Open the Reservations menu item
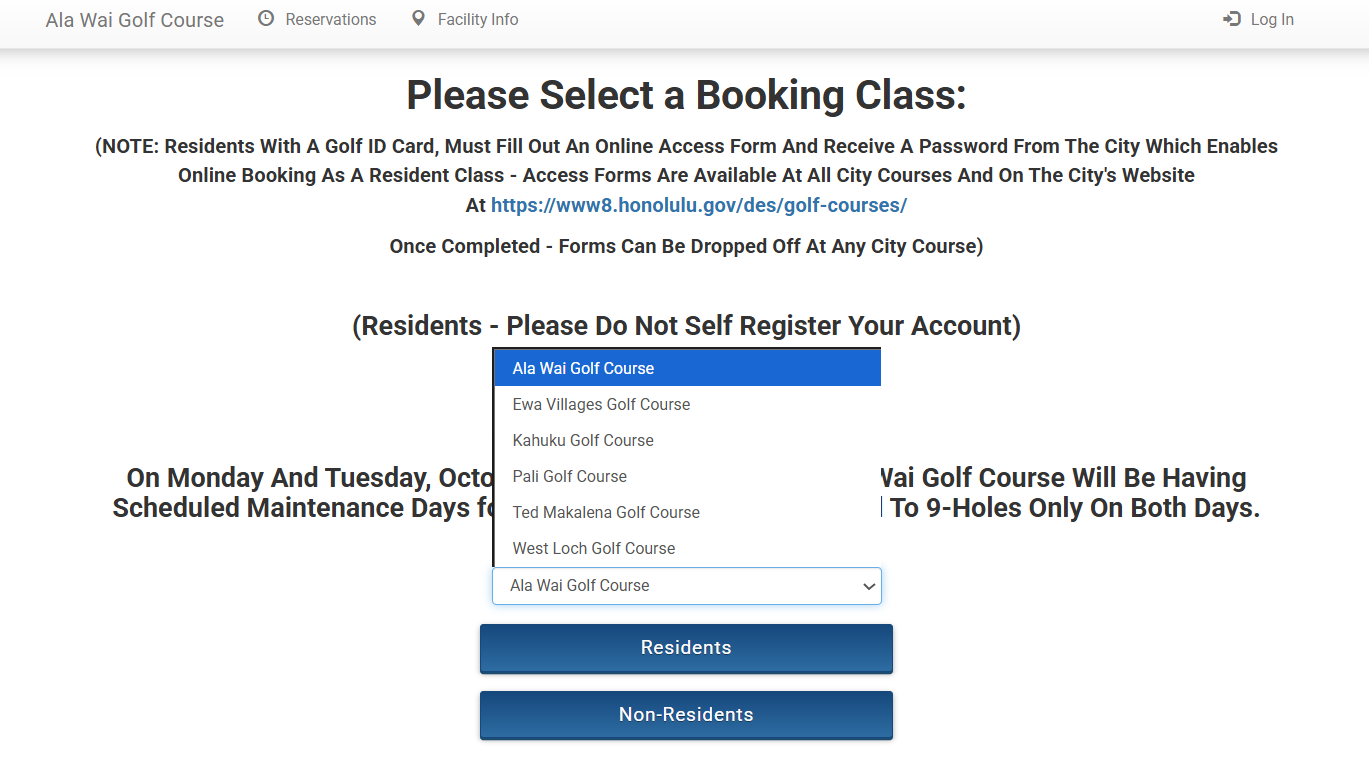The image size is (1369, 759). tap(330, 19)
